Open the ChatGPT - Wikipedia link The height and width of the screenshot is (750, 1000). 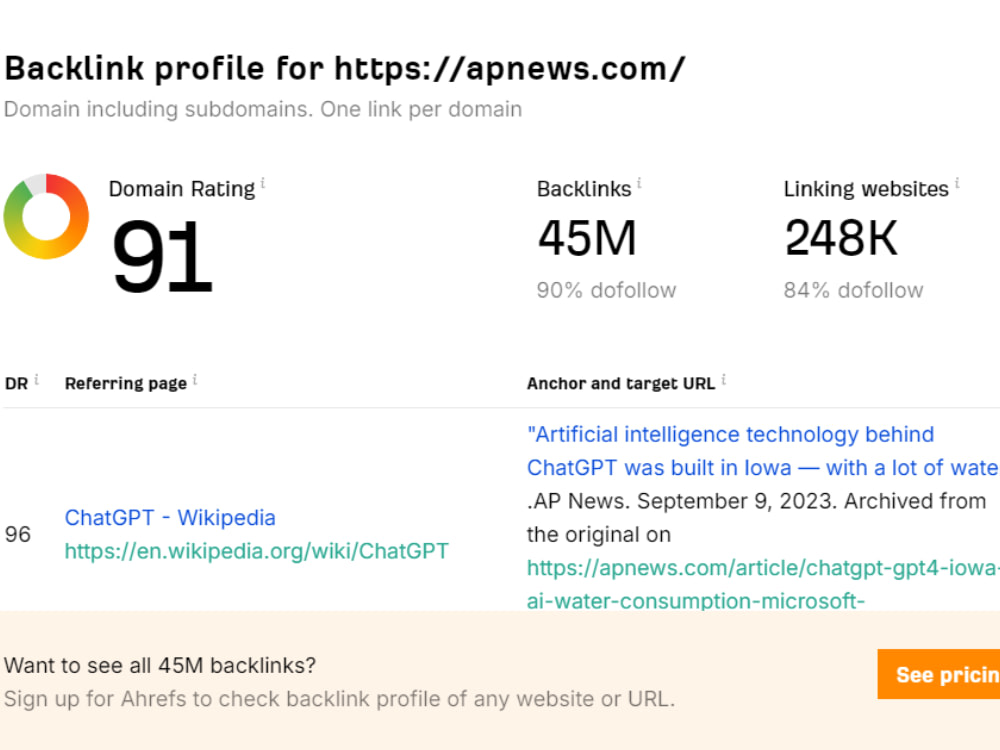click(170, 517)
